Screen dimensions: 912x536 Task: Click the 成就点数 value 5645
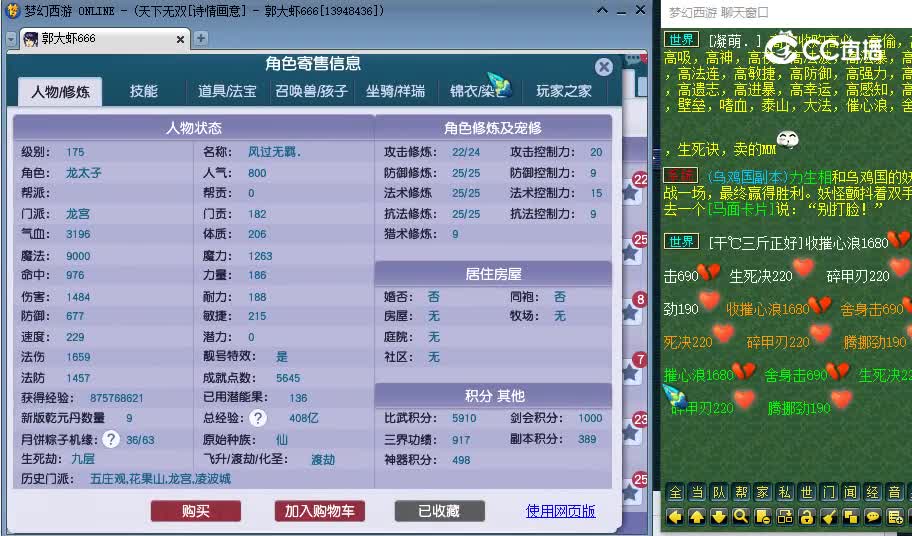(x=288, y=378)
